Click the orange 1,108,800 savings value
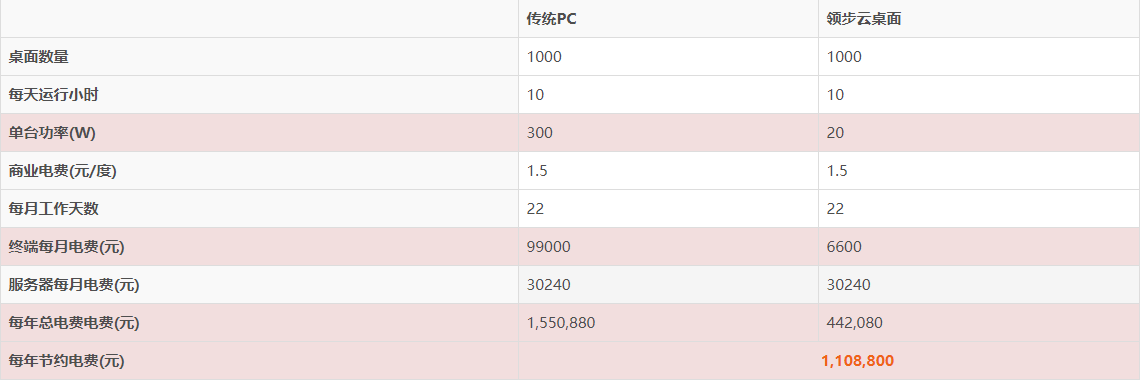Viewport: 1141px width, 381px height. coord(857,361)
